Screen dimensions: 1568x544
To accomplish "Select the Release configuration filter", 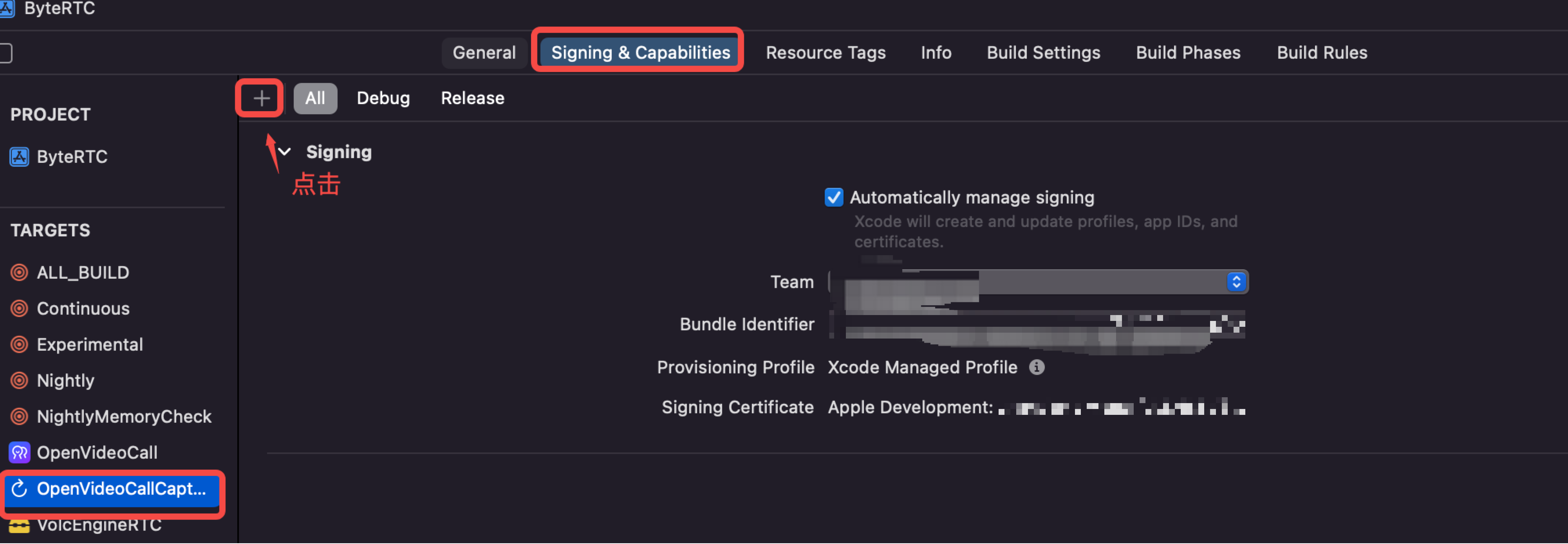I will pyautogui.click(x=472, y=99).
